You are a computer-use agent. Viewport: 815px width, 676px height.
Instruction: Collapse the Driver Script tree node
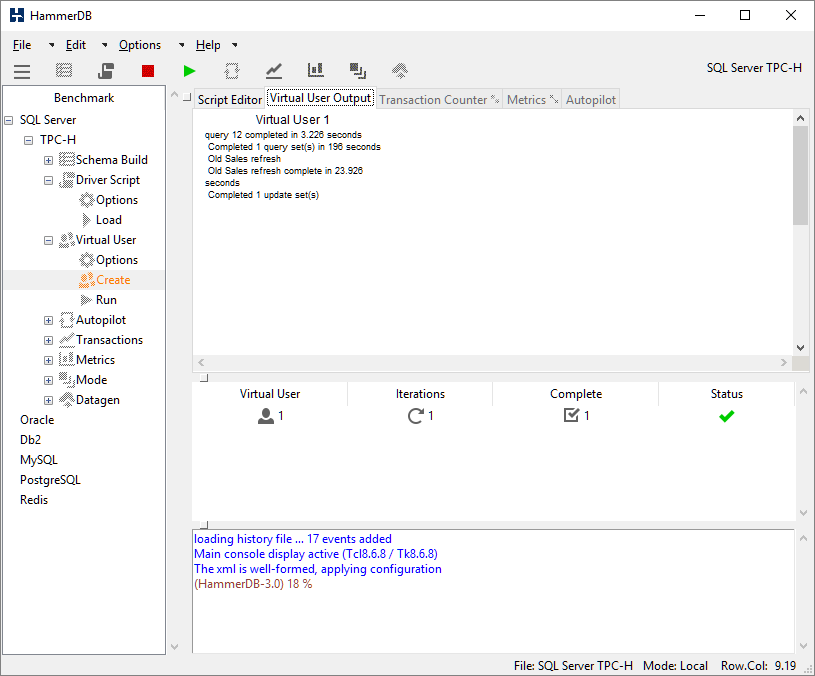(x=48, y=180)
